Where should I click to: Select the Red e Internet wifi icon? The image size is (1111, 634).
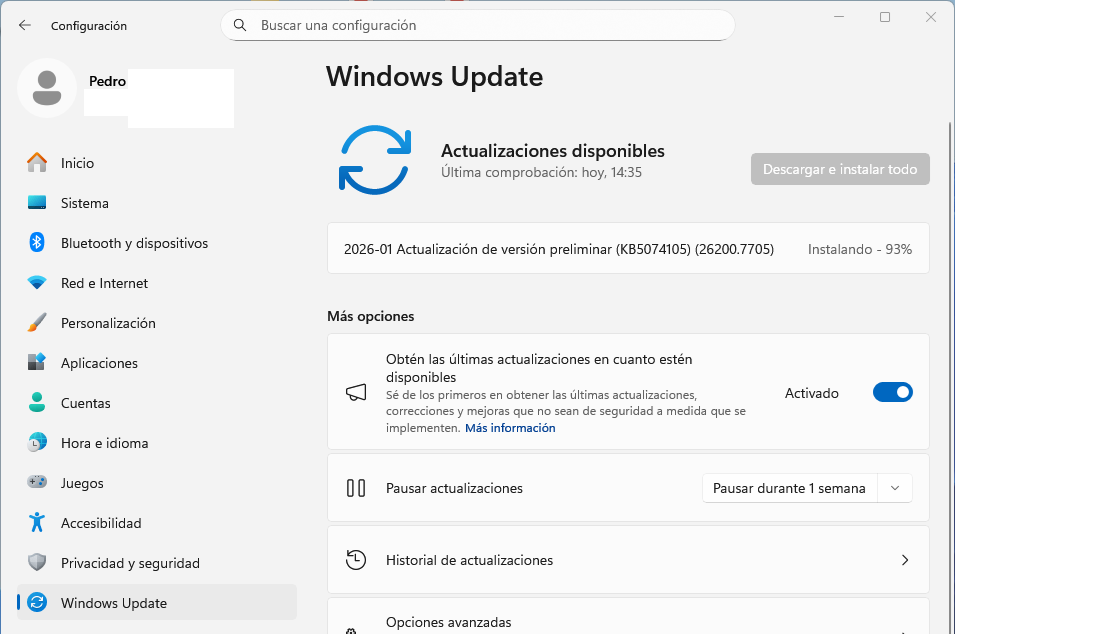click(37, 283)
